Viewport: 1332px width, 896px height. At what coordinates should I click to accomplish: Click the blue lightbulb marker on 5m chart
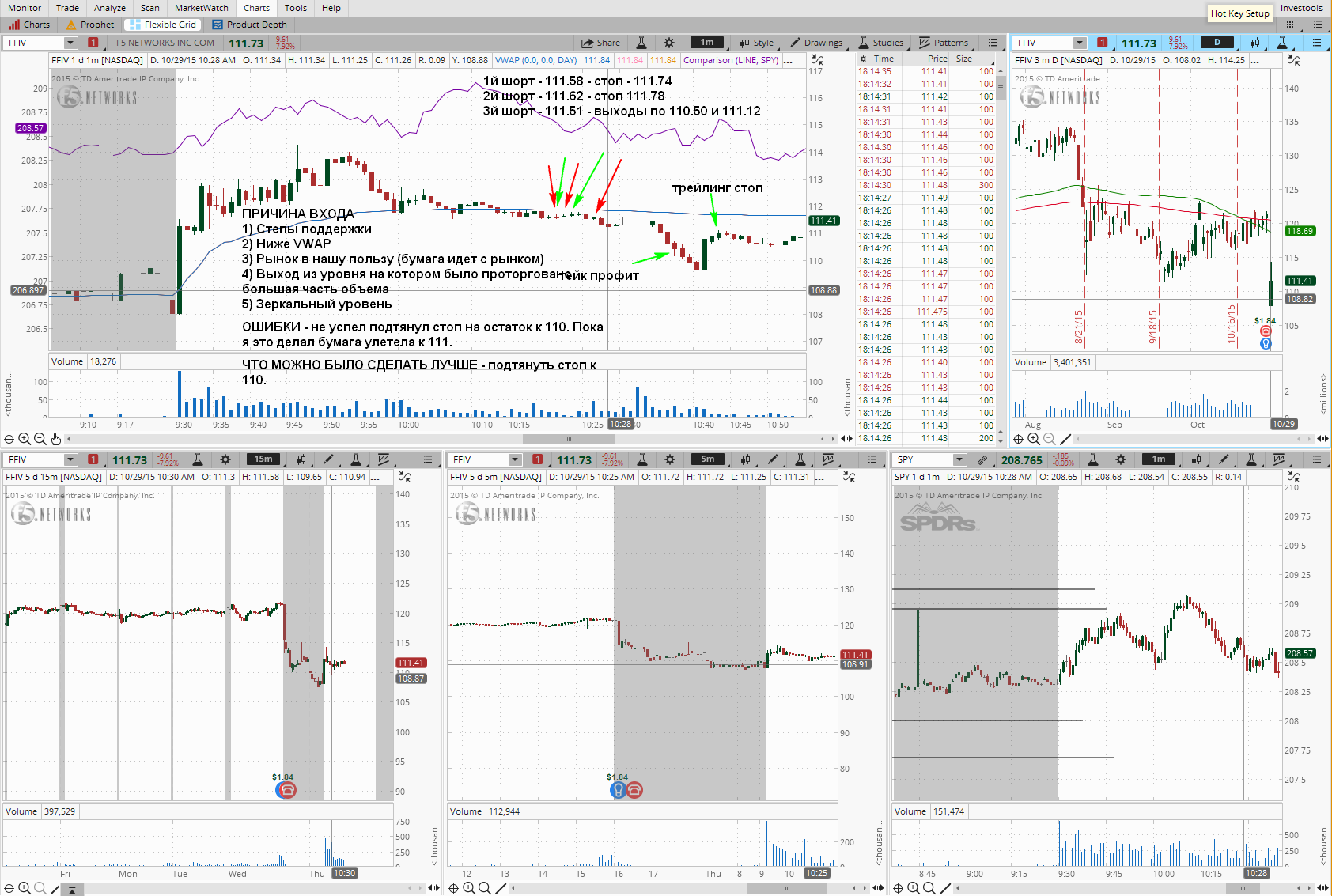point(618,790)
